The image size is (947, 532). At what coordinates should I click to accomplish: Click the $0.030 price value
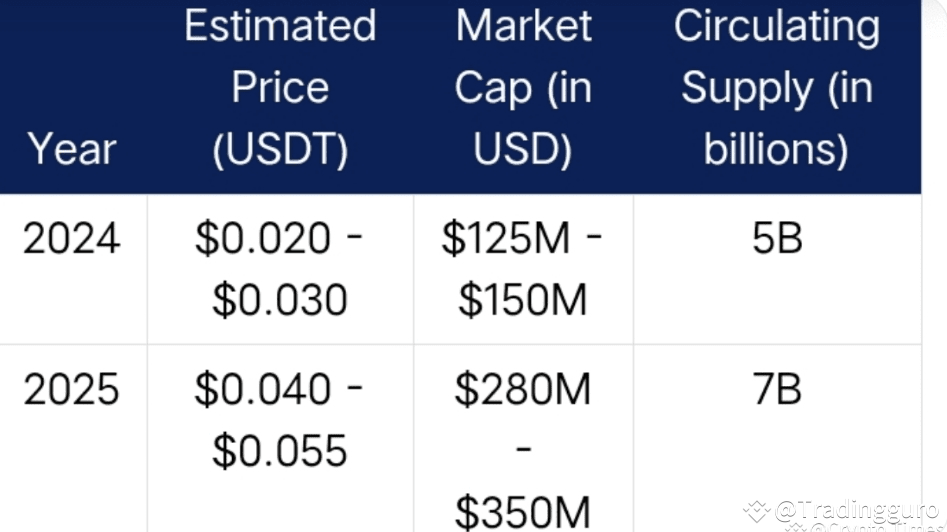[280, 300]
